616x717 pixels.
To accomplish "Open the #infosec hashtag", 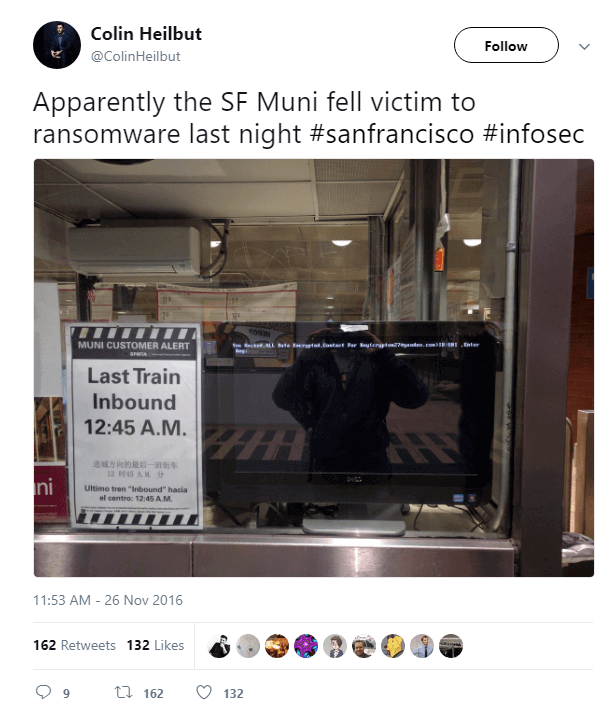I will pyautogui.click(x=533, y=134).
